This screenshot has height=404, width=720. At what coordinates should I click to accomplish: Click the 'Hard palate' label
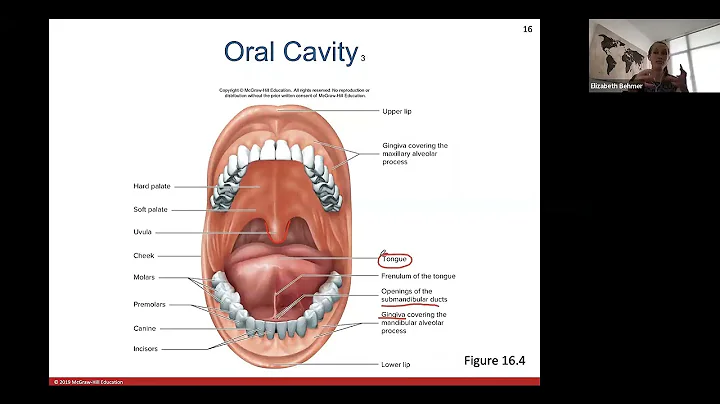tap(152, 186)
